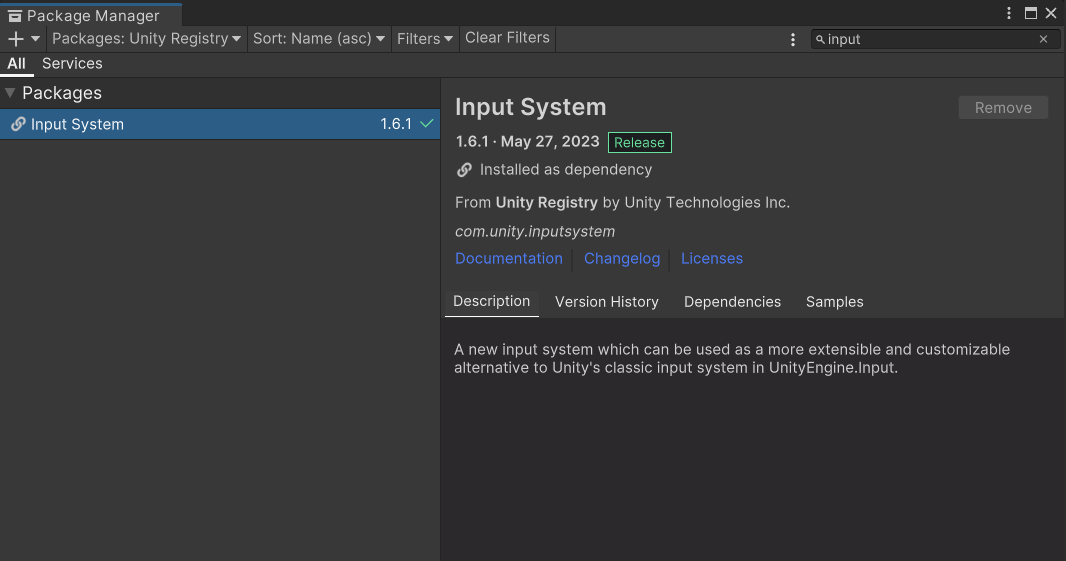1066x561 pixels.
Task: Select the Version History tab
Action: [x=606, y=302]
